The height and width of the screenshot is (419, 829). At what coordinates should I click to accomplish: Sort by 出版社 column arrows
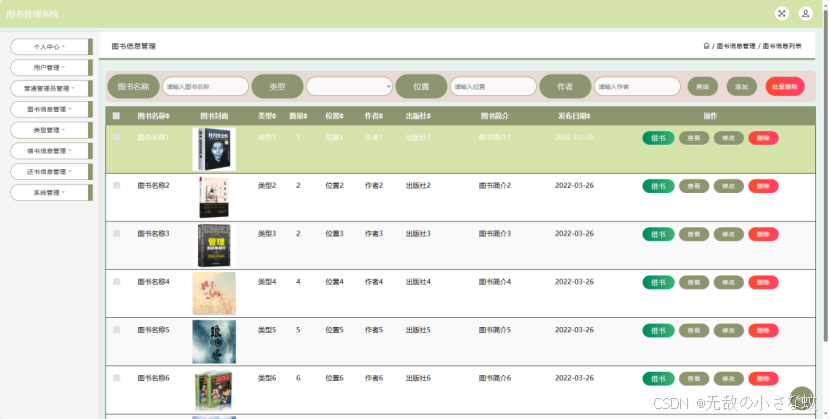click(429, 116)
